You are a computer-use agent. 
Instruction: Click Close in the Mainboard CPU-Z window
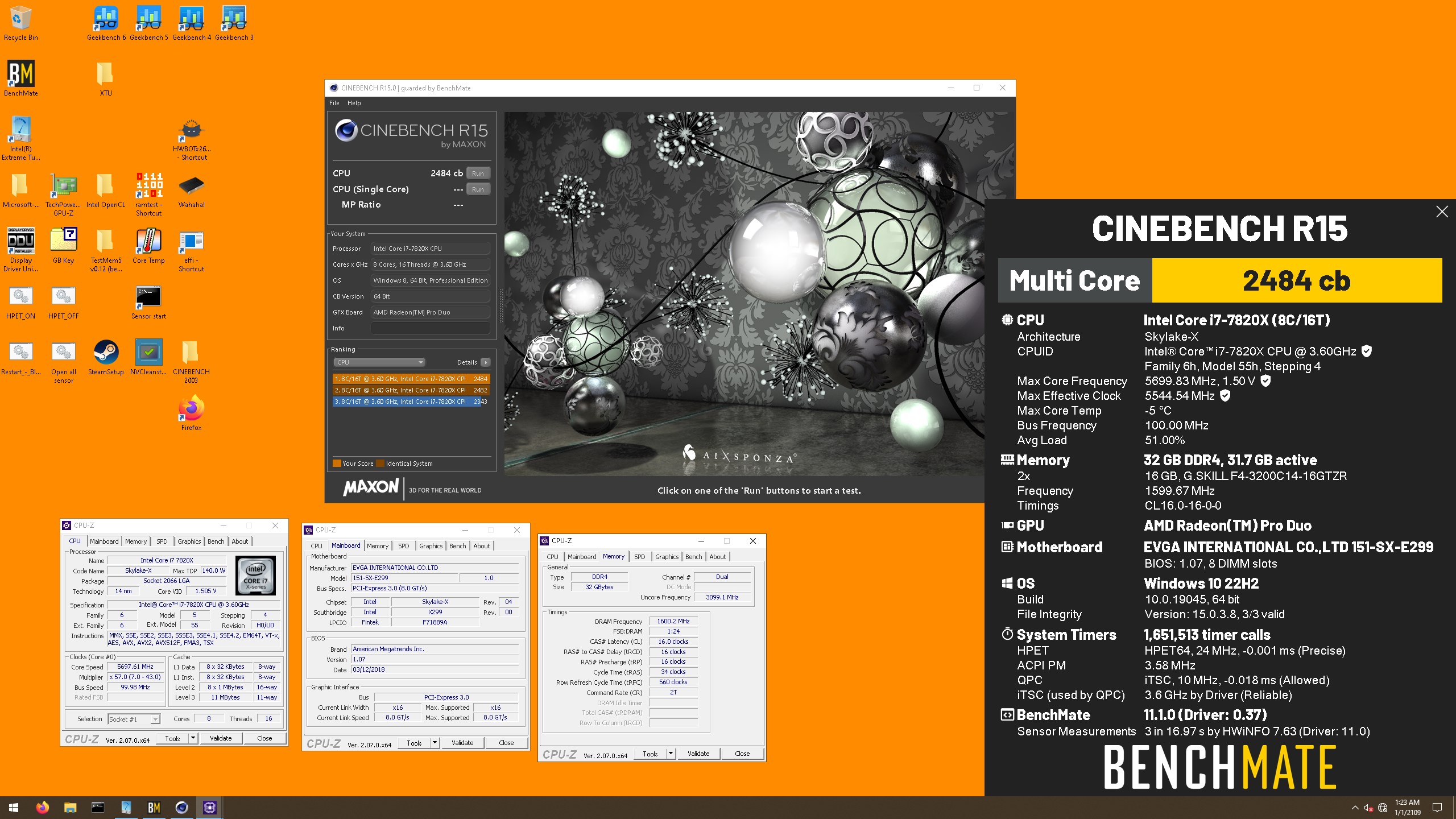point(506,743)
